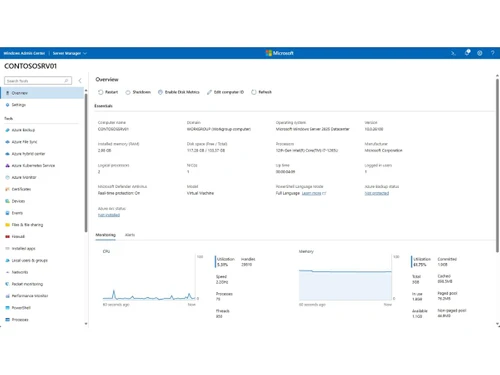The height and width of the screenshot is (375, 500).
Task: Click Microsoft Windows Server 2025 Datacenter value
Action: (313, 129)
